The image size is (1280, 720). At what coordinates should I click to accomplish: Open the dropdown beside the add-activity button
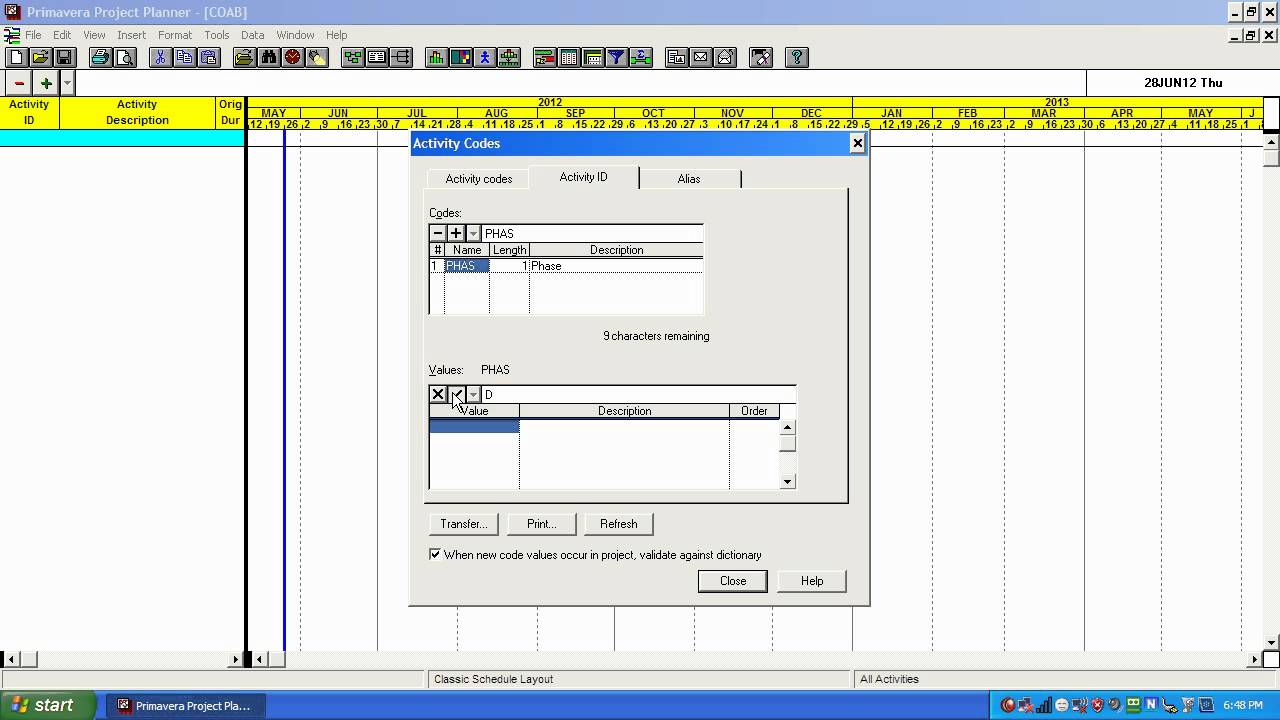click(x=67, y=83)
